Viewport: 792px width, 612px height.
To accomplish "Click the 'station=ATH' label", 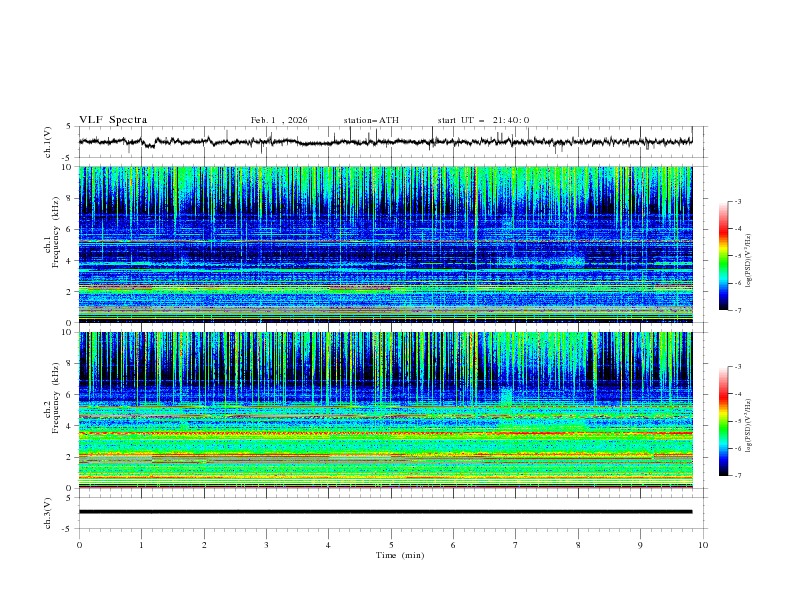I will (371, 120).
